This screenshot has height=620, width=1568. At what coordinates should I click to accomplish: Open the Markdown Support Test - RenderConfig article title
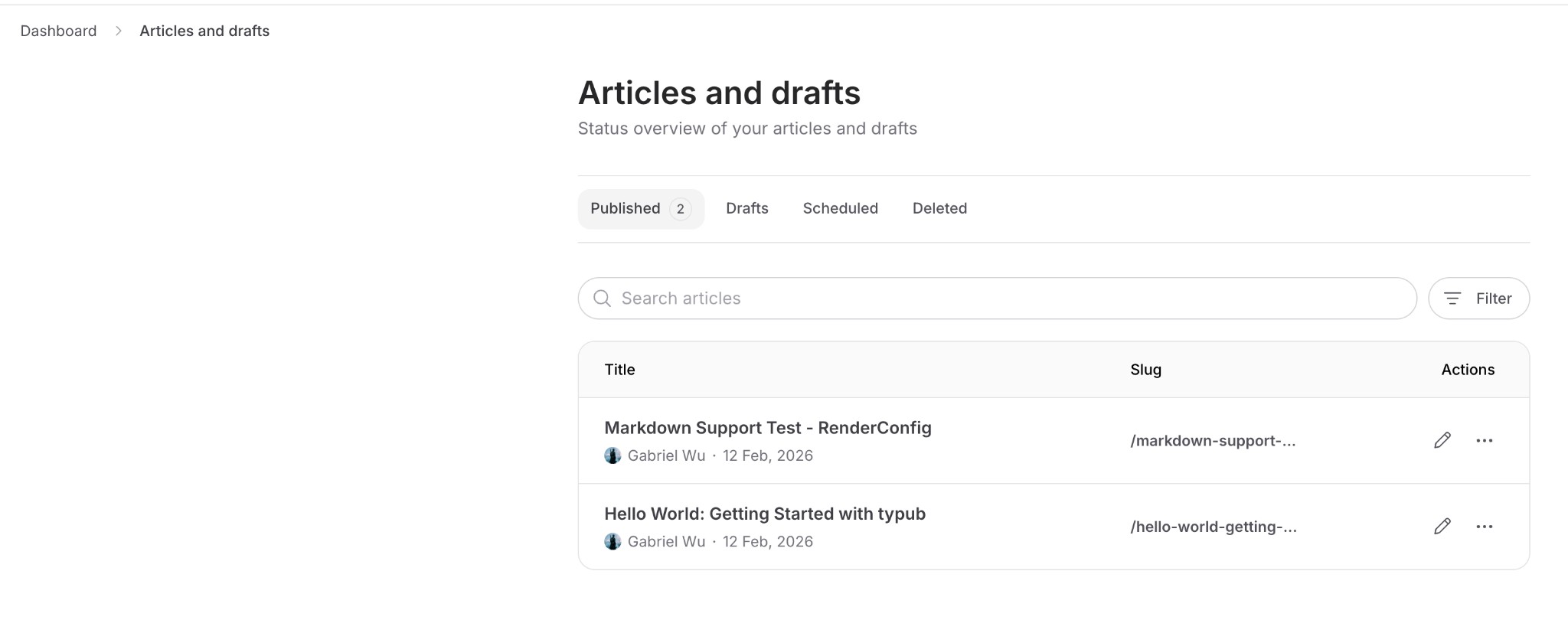pyautogui.click(x=767, y=428)
